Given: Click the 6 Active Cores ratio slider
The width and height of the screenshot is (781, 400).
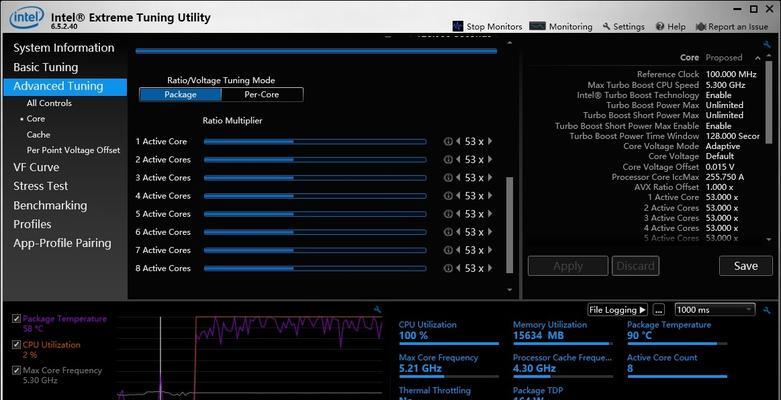Looking at the screenshot, I should point(315,232).
